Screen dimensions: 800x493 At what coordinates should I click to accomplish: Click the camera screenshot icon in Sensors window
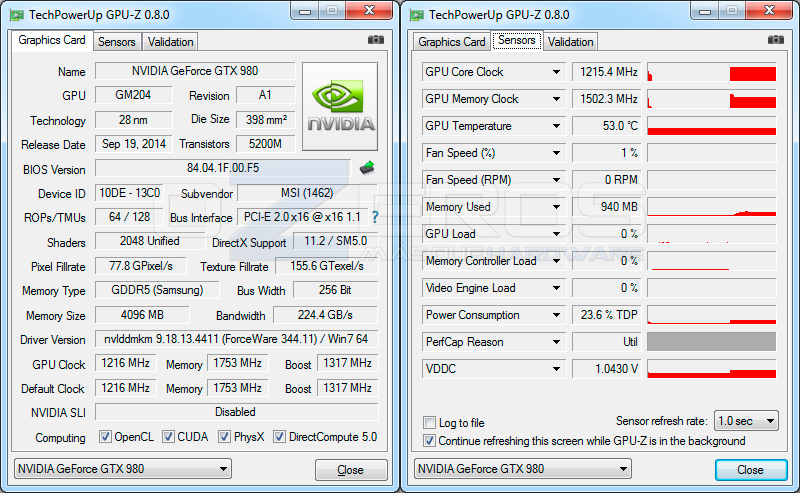coord(776,40)
